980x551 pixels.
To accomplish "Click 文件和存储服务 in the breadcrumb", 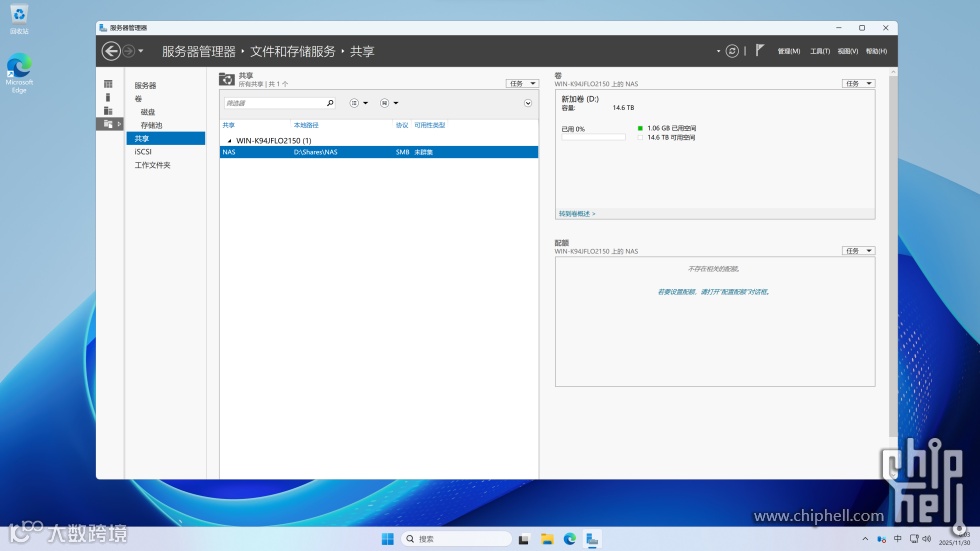I will pos(292,51).
